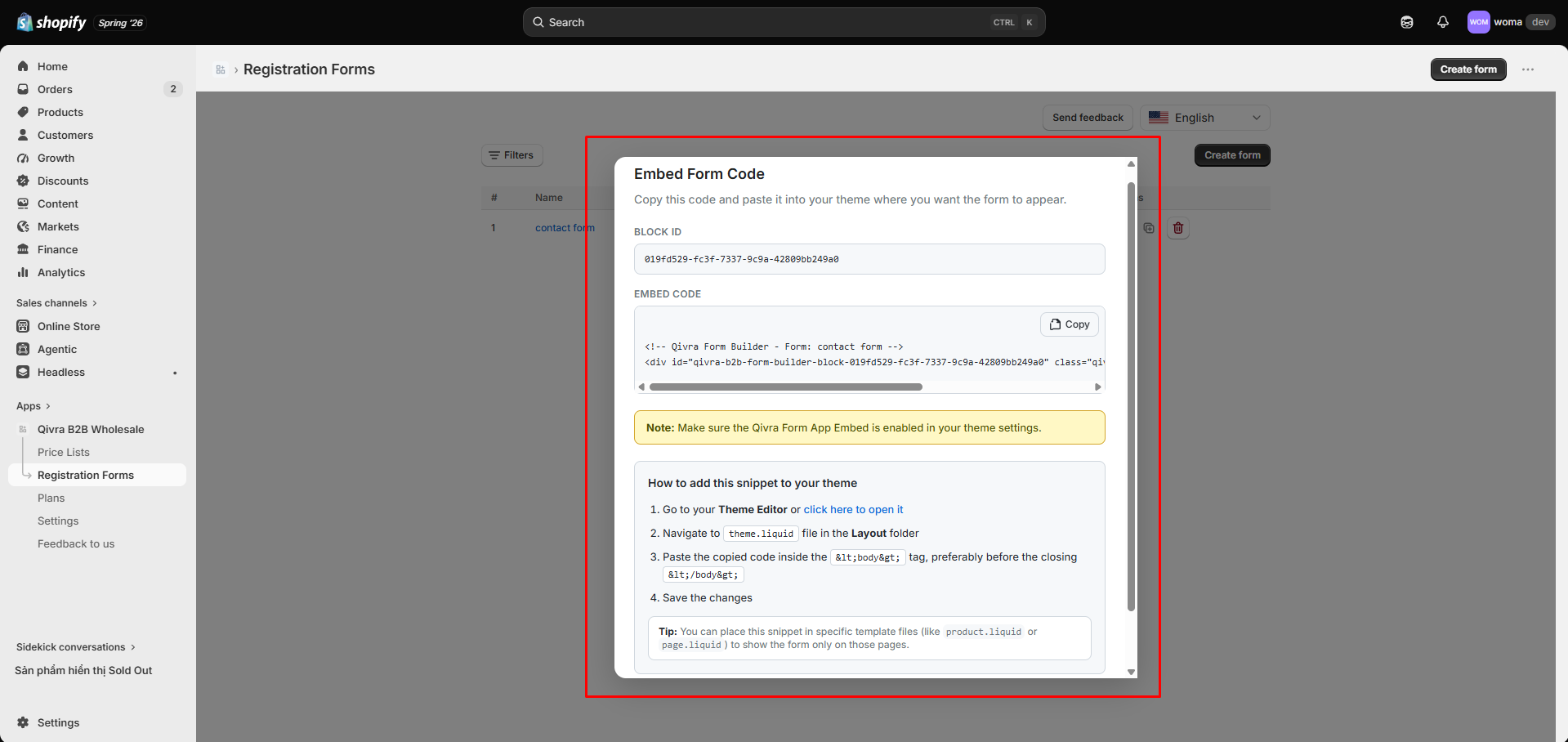Open the Sidekick assistant icon in top bar
The width and height of the screenshot is (1568, 742).
1406,22
